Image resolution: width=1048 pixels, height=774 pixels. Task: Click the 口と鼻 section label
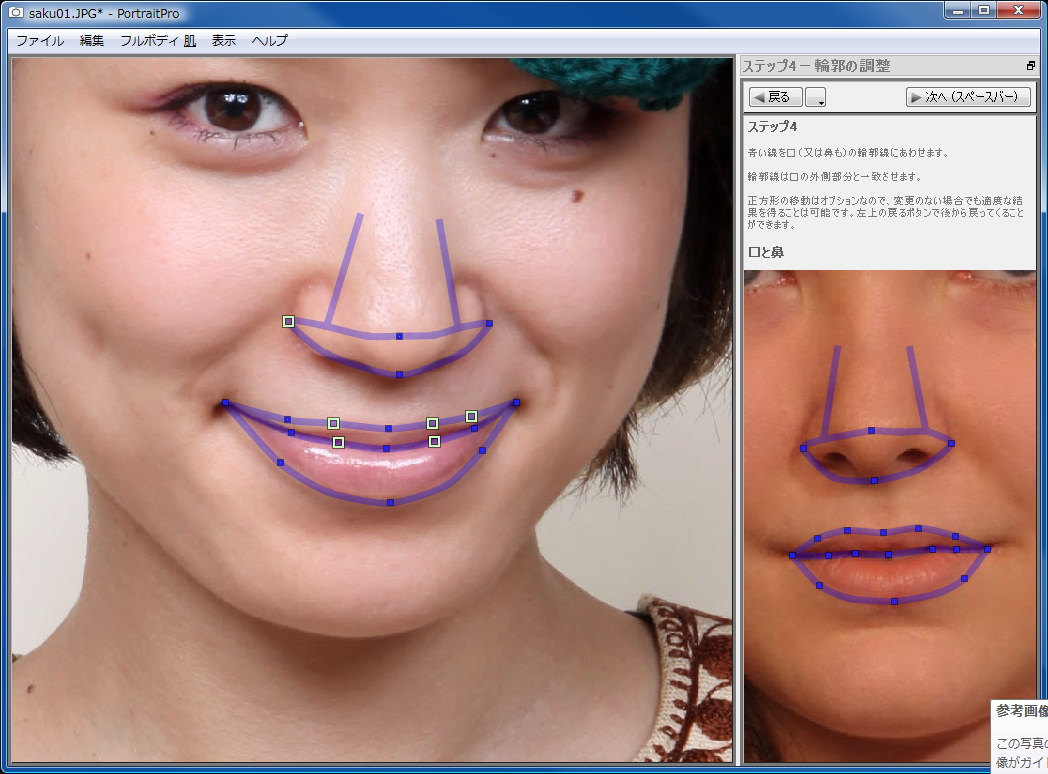click(x=766, y=252)
